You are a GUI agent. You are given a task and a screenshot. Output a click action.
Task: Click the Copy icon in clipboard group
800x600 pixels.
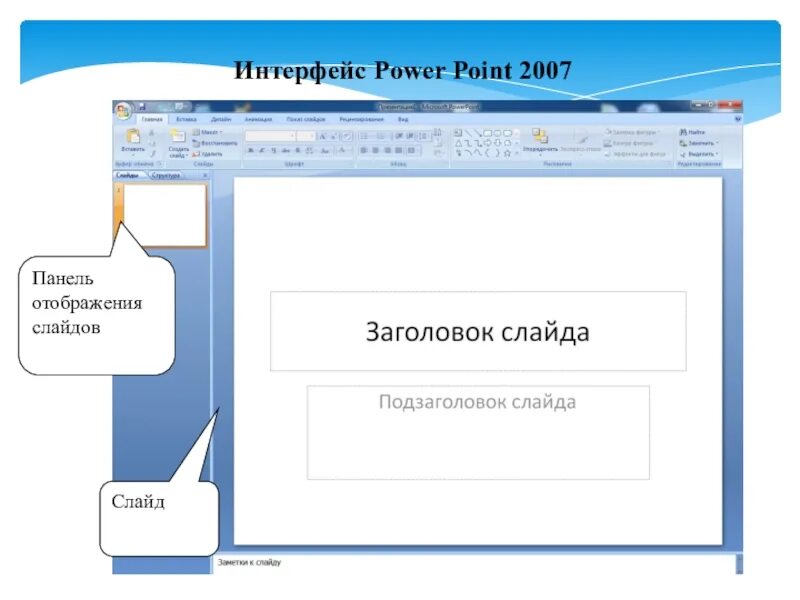(x=152, y=143)
